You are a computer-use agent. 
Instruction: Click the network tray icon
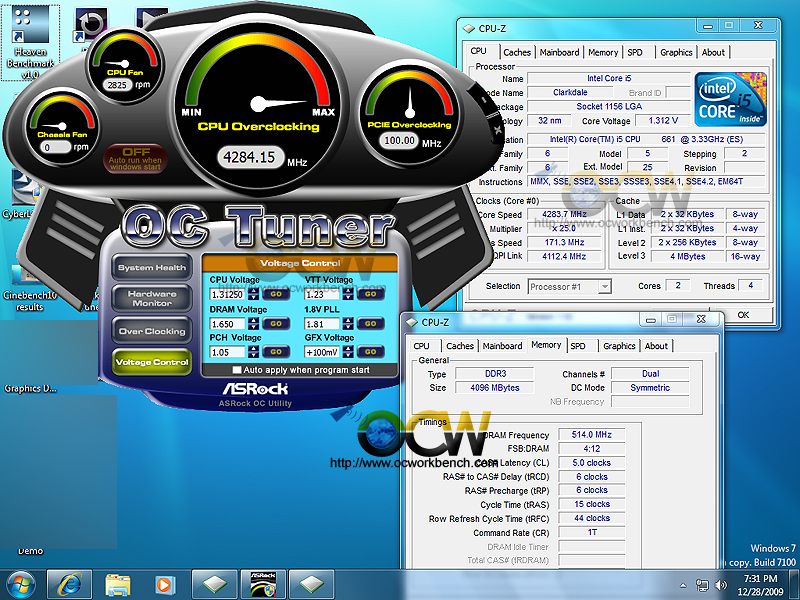(x=703, y=585)
